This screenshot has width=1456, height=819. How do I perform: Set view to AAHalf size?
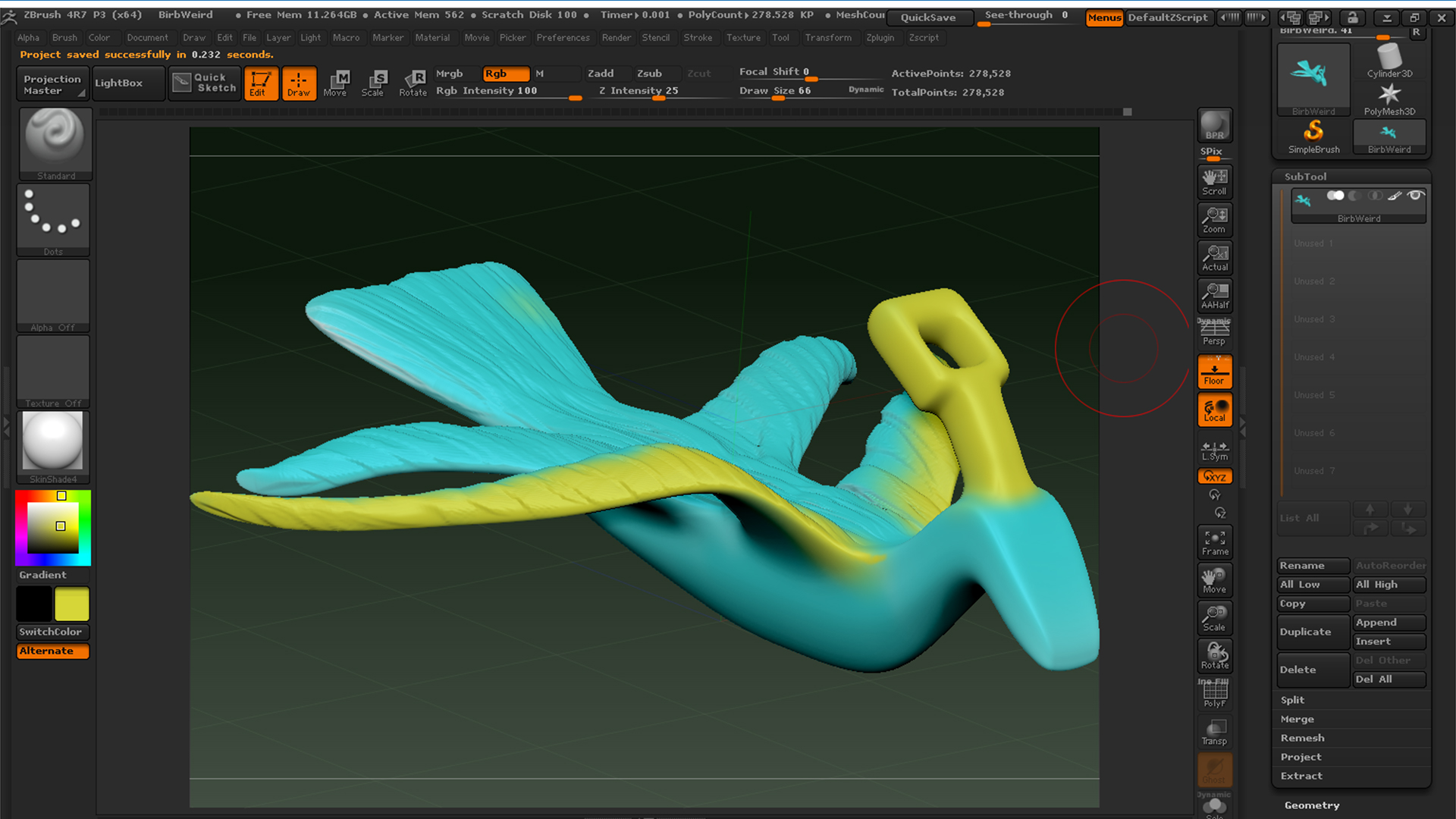coord(1215,296)
